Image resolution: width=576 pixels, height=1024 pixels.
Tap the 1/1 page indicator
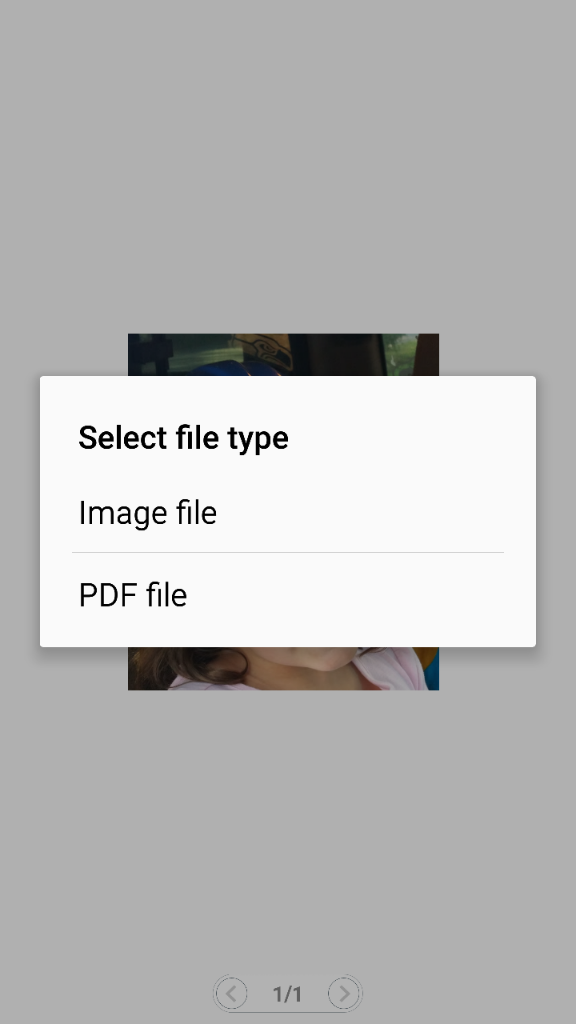tap(287, 994)
